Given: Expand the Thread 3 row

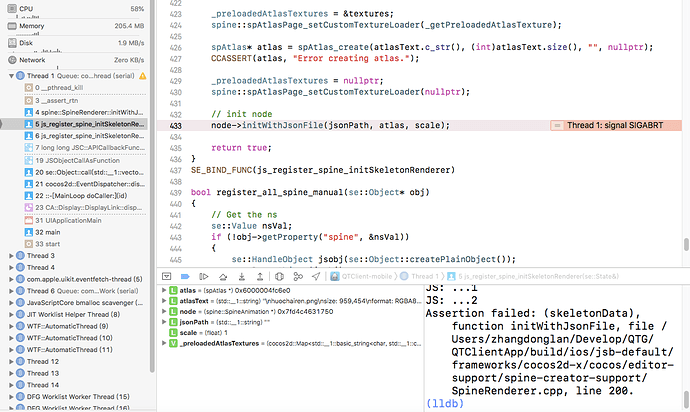Looking at the screenshot, I should click(x=11, y=256).
